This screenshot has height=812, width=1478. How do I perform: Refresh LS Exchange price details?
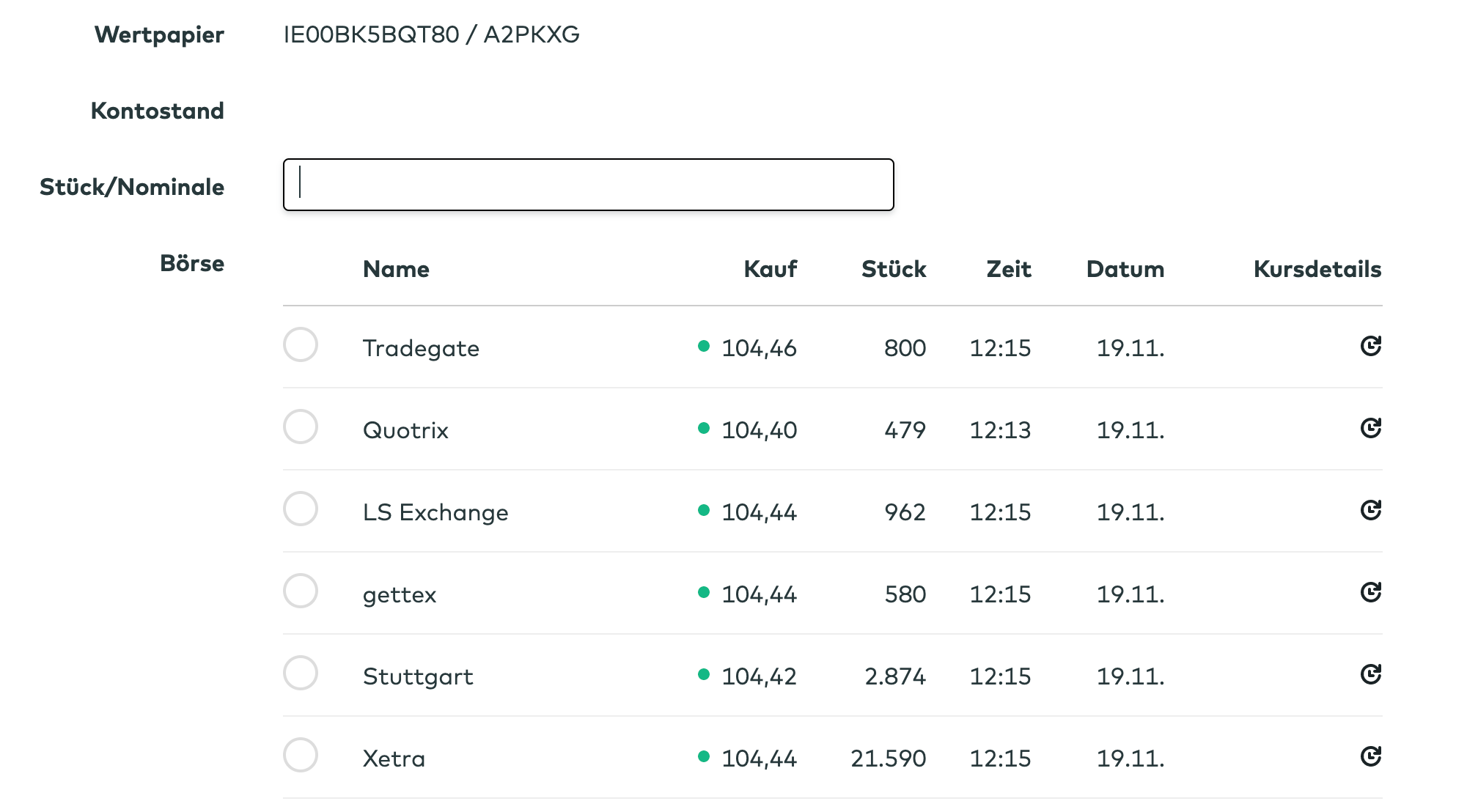point(1370,510)
